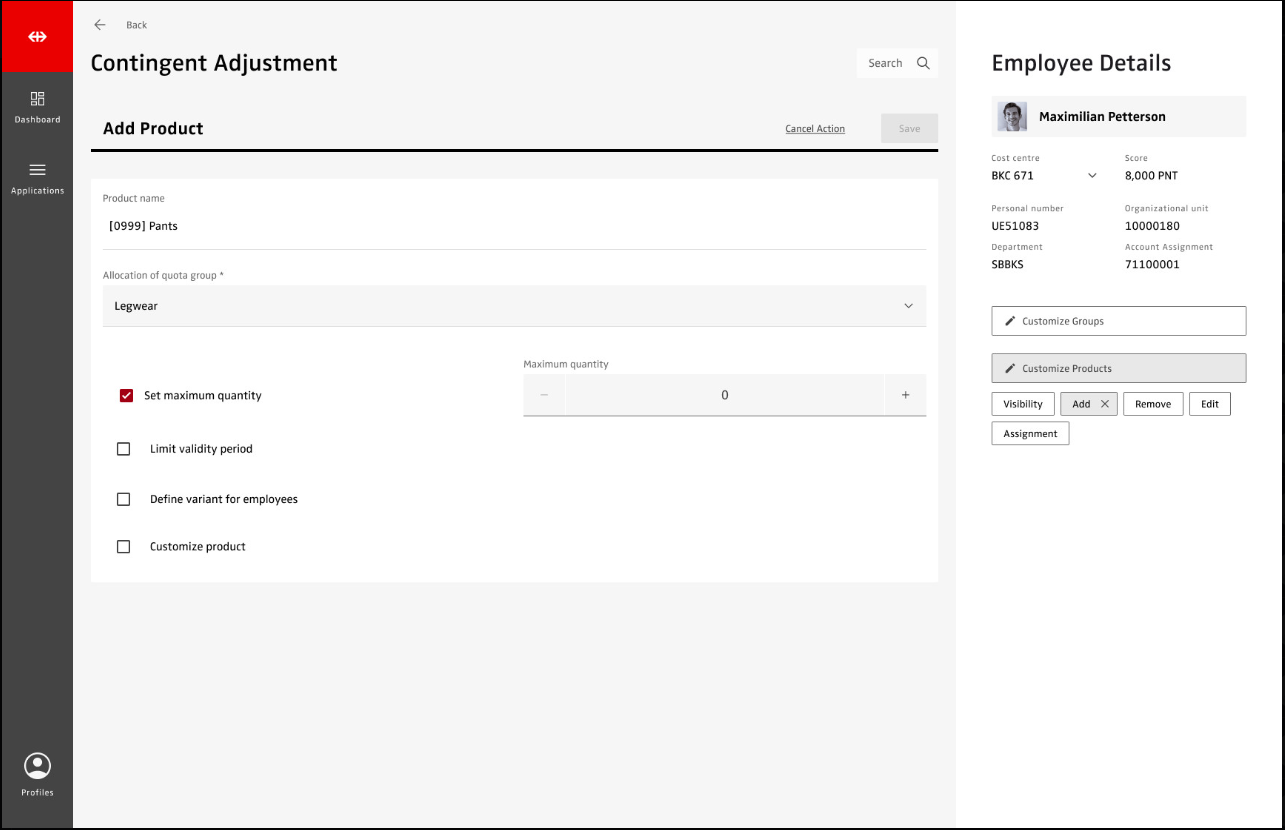Click the minus icon to decrease quantity
The height and width of the screenshot is (830, 1285).
pos(544,395)
